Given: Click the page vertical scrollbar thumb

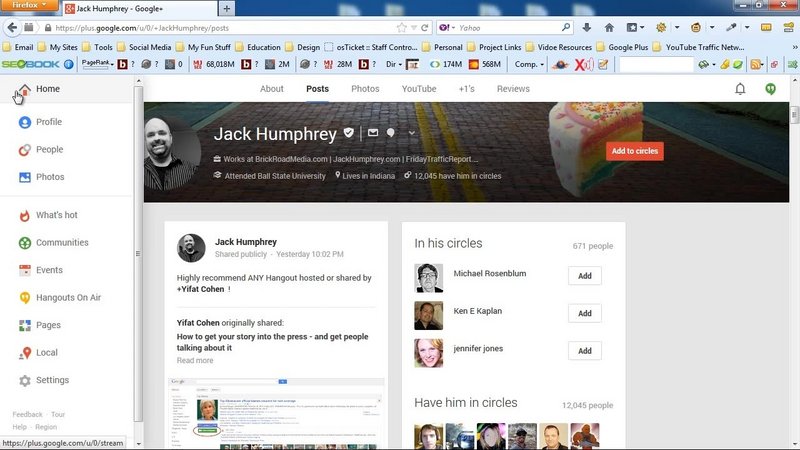Looking at the screenshot, I should 794,114.
